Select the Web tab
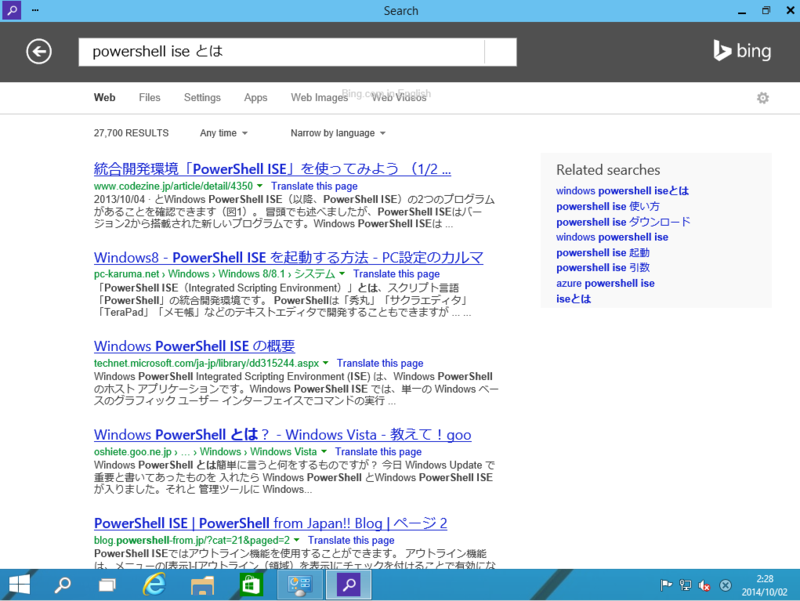Screen dimensions: 800x601 tap(105, 97)
